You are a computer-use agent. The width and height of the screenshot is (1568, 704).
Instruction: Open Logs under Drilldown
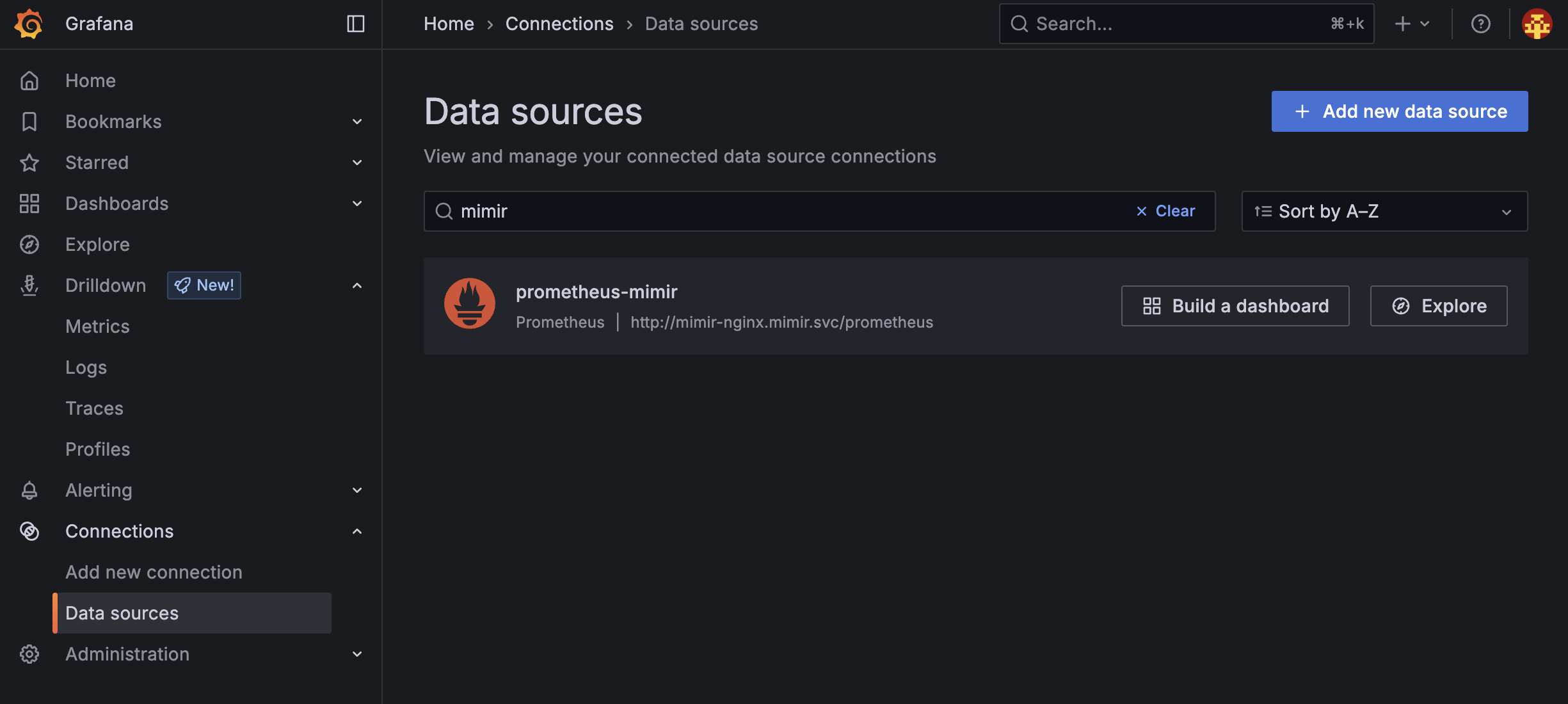click(x=86, y=367)
